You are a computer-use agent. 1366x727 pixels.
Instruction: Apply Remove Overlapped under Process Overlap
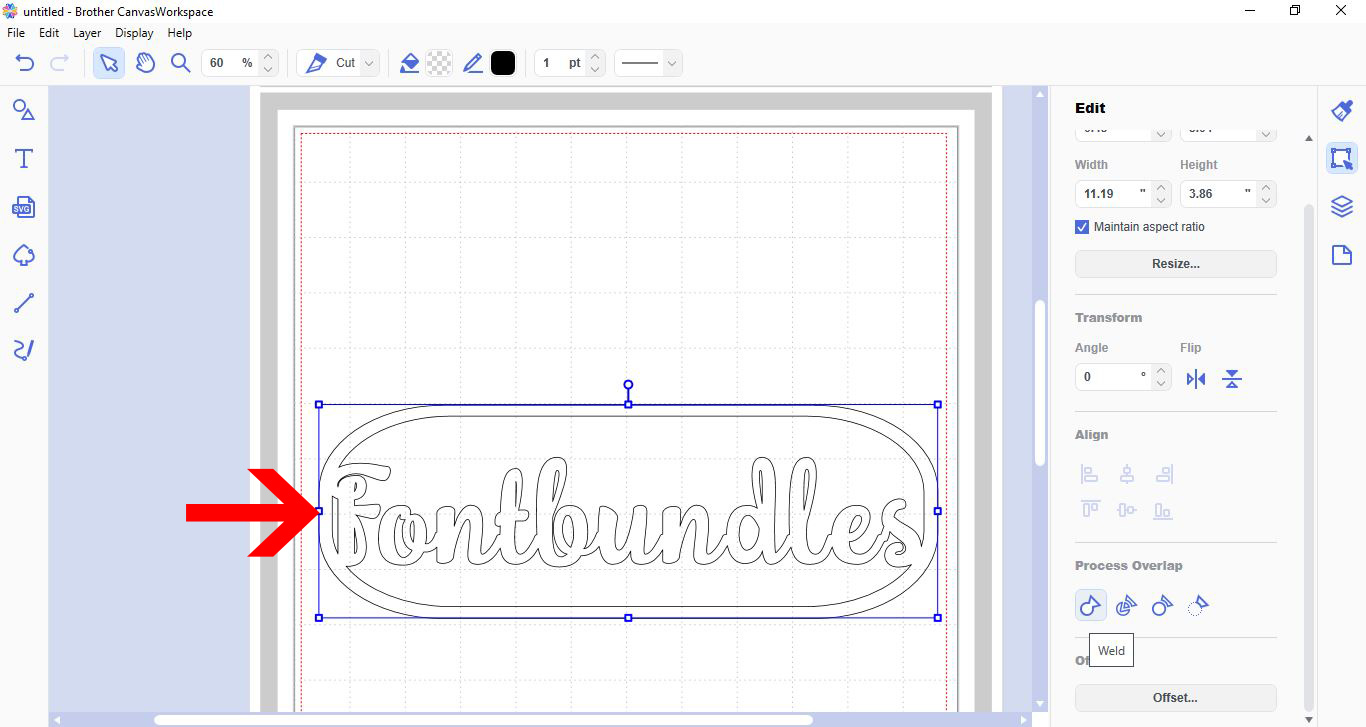[1162, 605]
